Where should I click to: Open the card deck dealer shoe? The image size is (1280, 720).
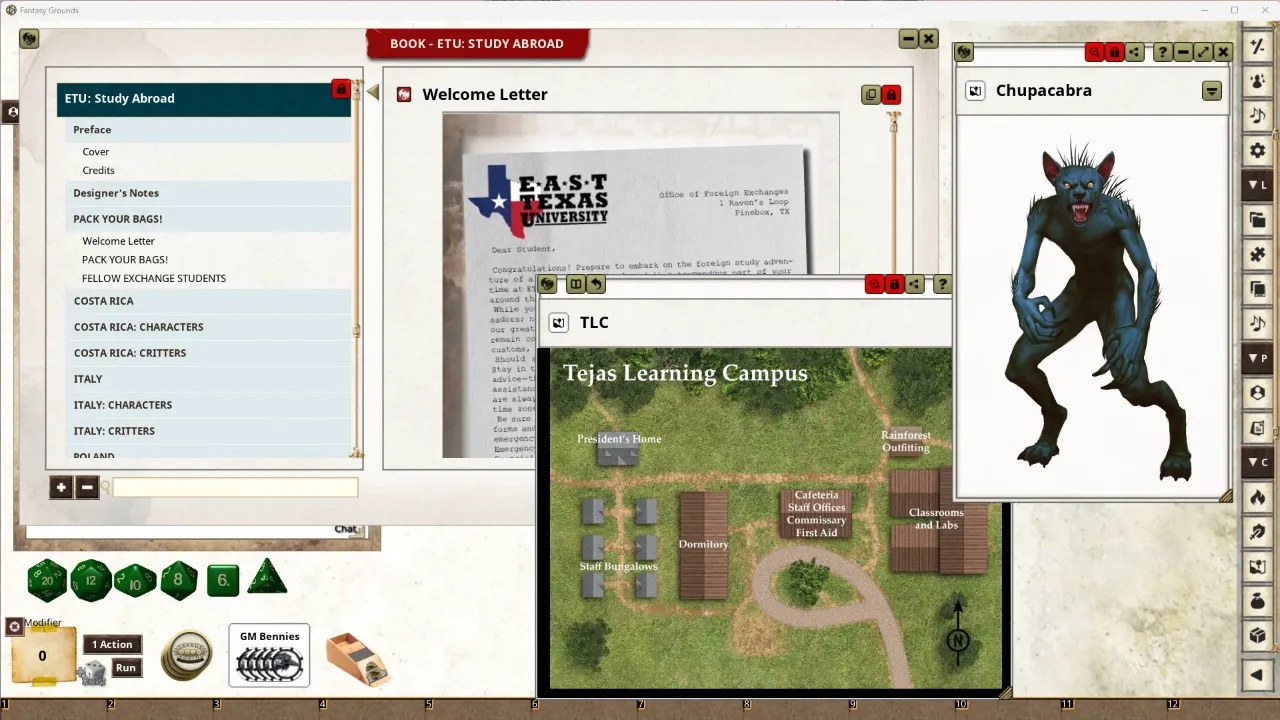[x=358, y=659]
